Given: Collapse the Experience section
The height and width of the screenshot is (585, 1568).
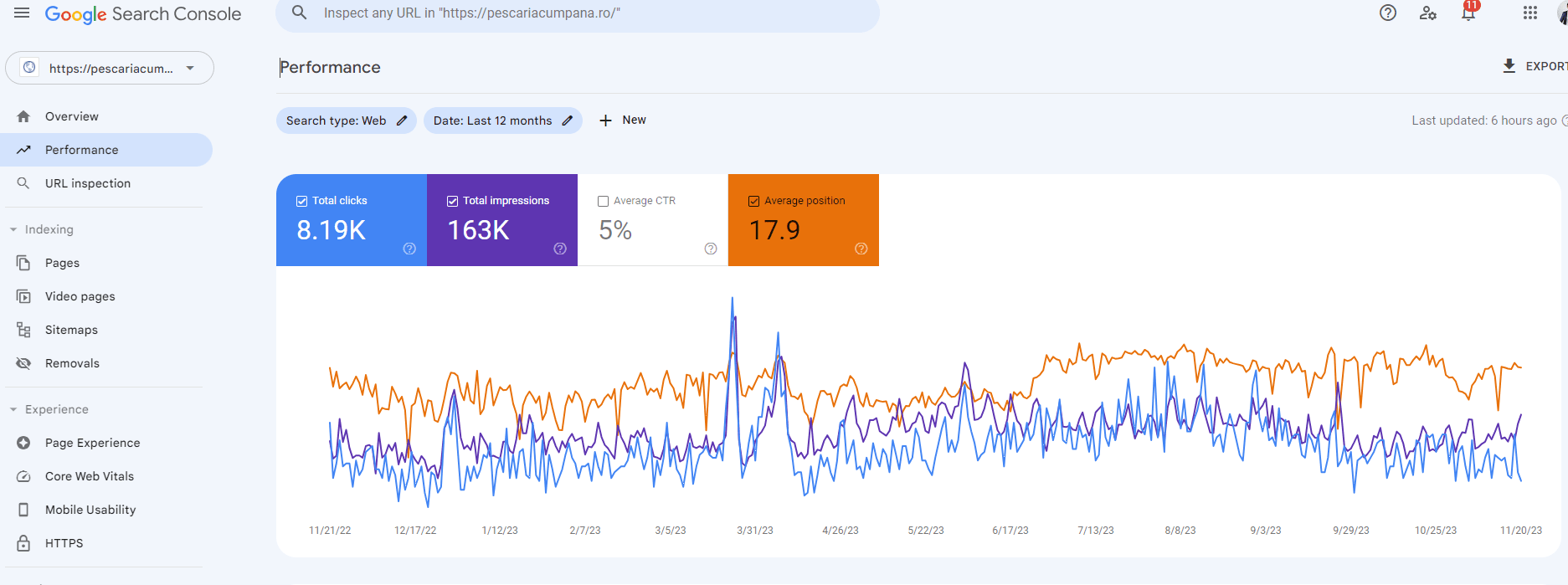Looking at the screenshot, I should [x=13, y=409].
